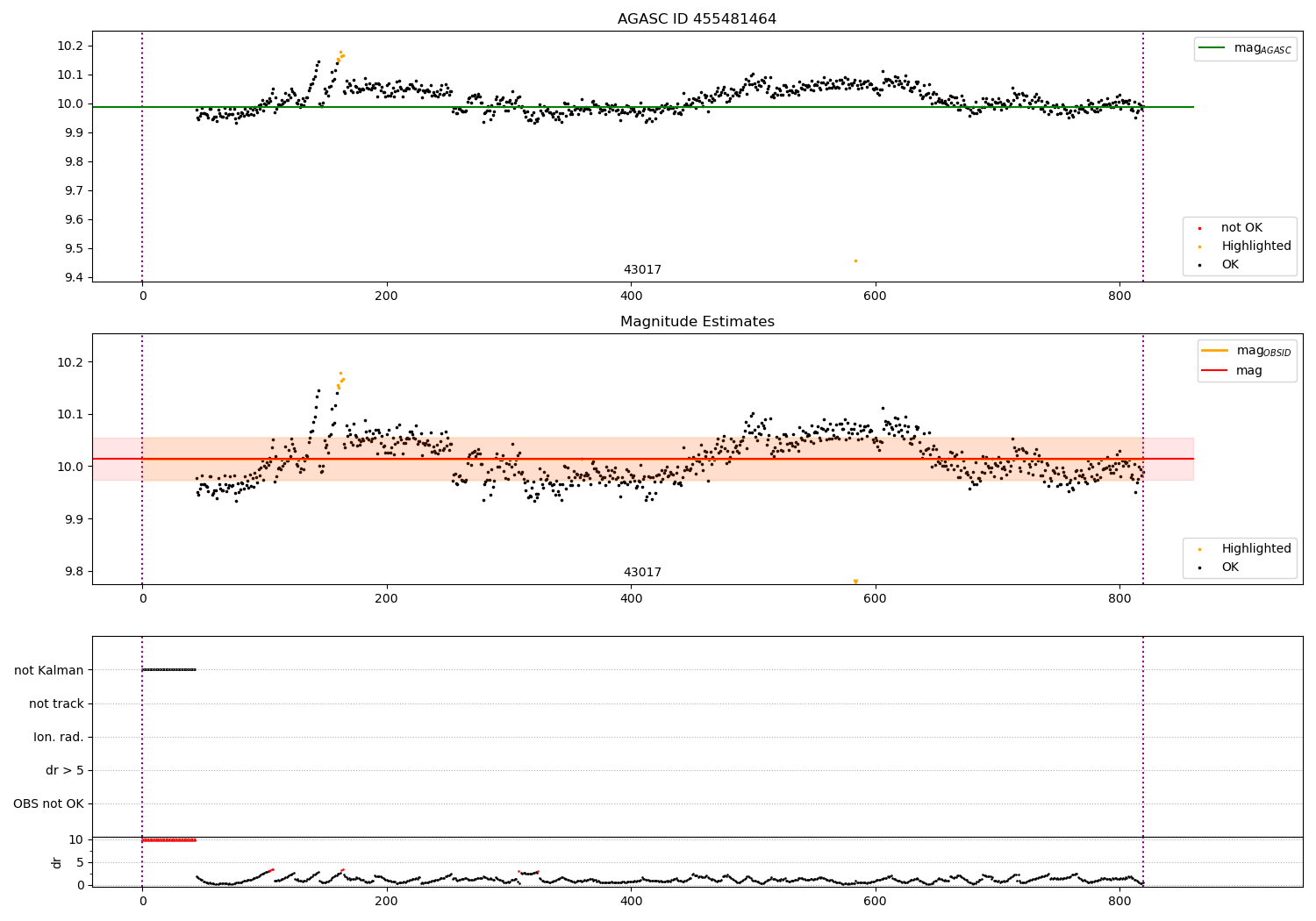Click the '43017' label in the top plot
1316x921 pixels.
tap(642, 270)
